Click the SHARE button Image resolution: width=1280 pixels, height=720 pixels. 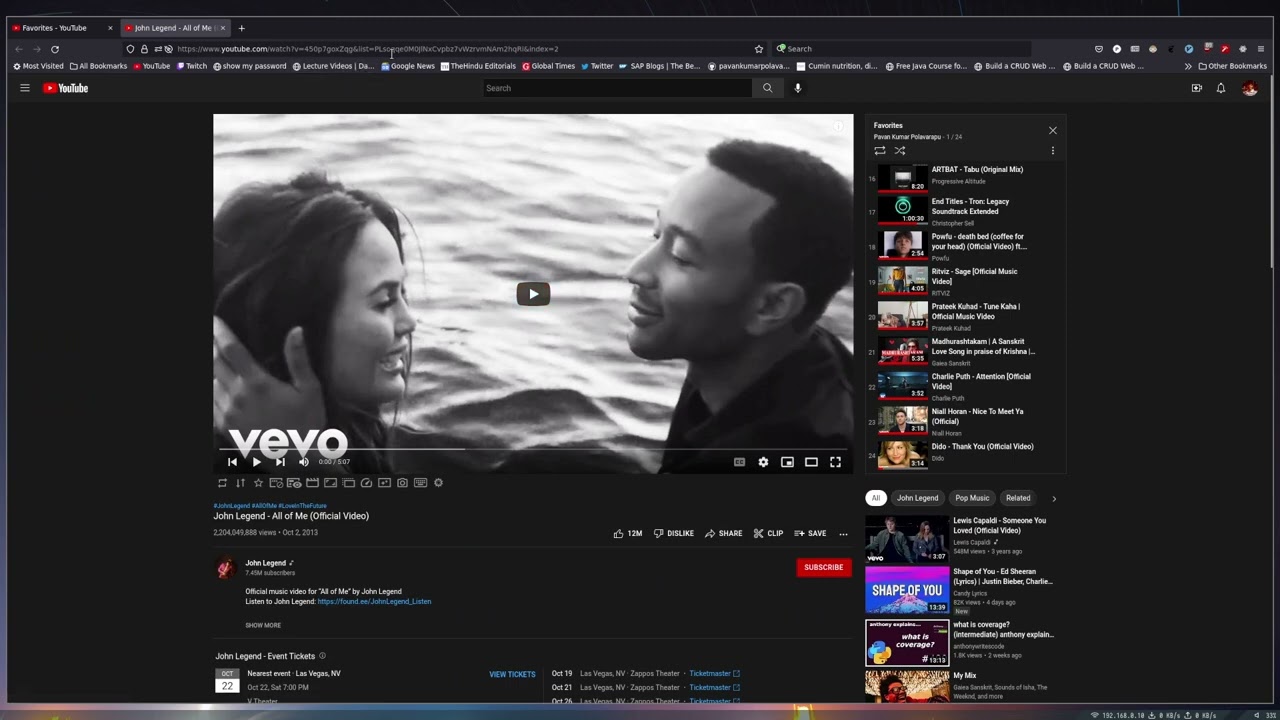(723, 534)
